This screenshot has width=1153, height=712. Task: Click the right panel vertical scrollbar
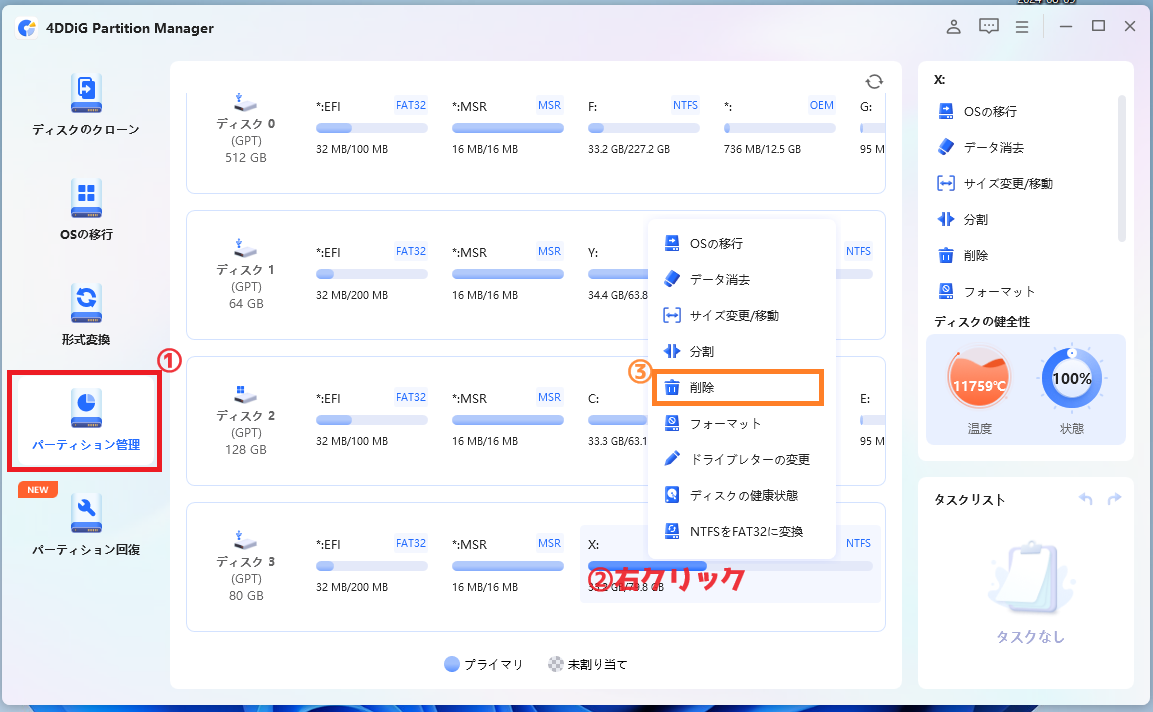coord(1121,168)
